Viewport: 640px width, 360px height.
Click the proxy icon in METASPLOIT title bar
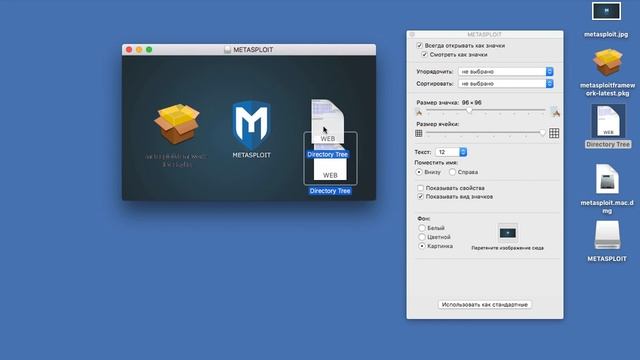227,50
